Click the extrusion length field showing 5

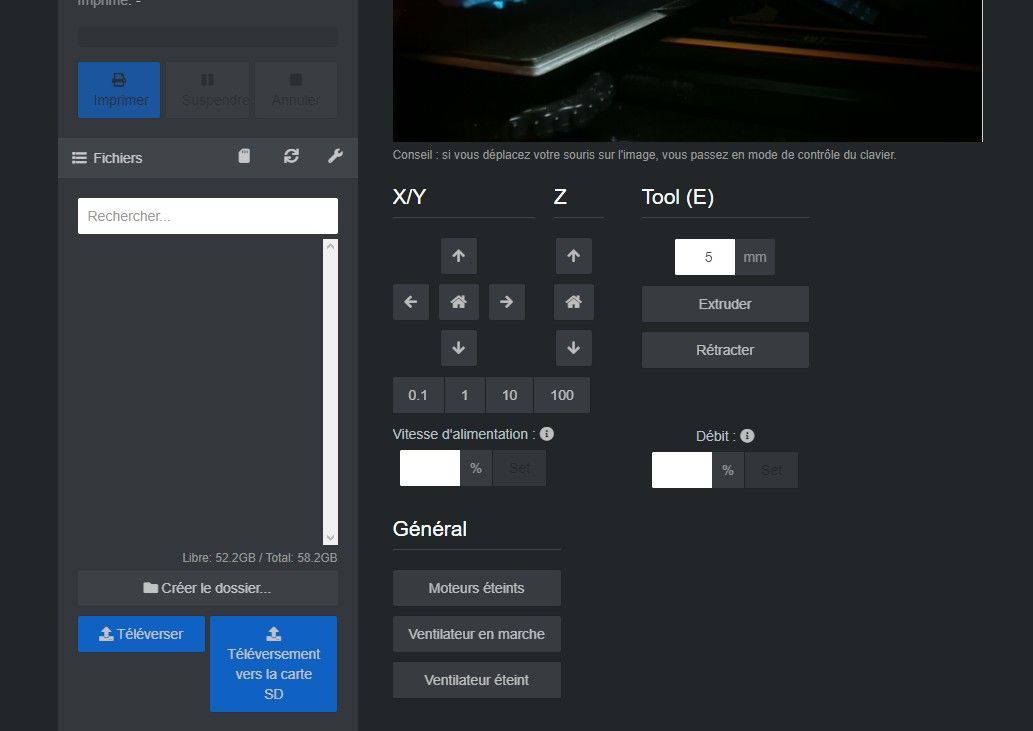(x=705, y=257)
